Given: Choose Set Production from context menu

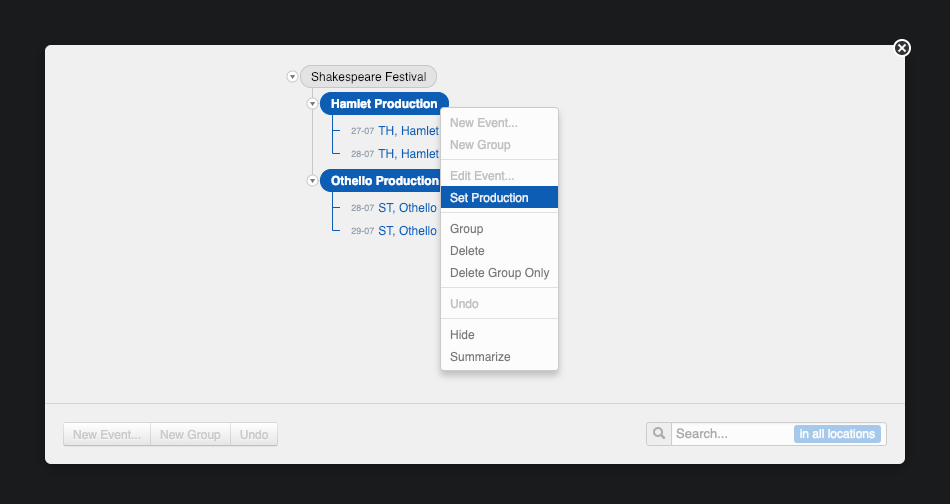Looking at the screenshot, I should tap(489, 198).
